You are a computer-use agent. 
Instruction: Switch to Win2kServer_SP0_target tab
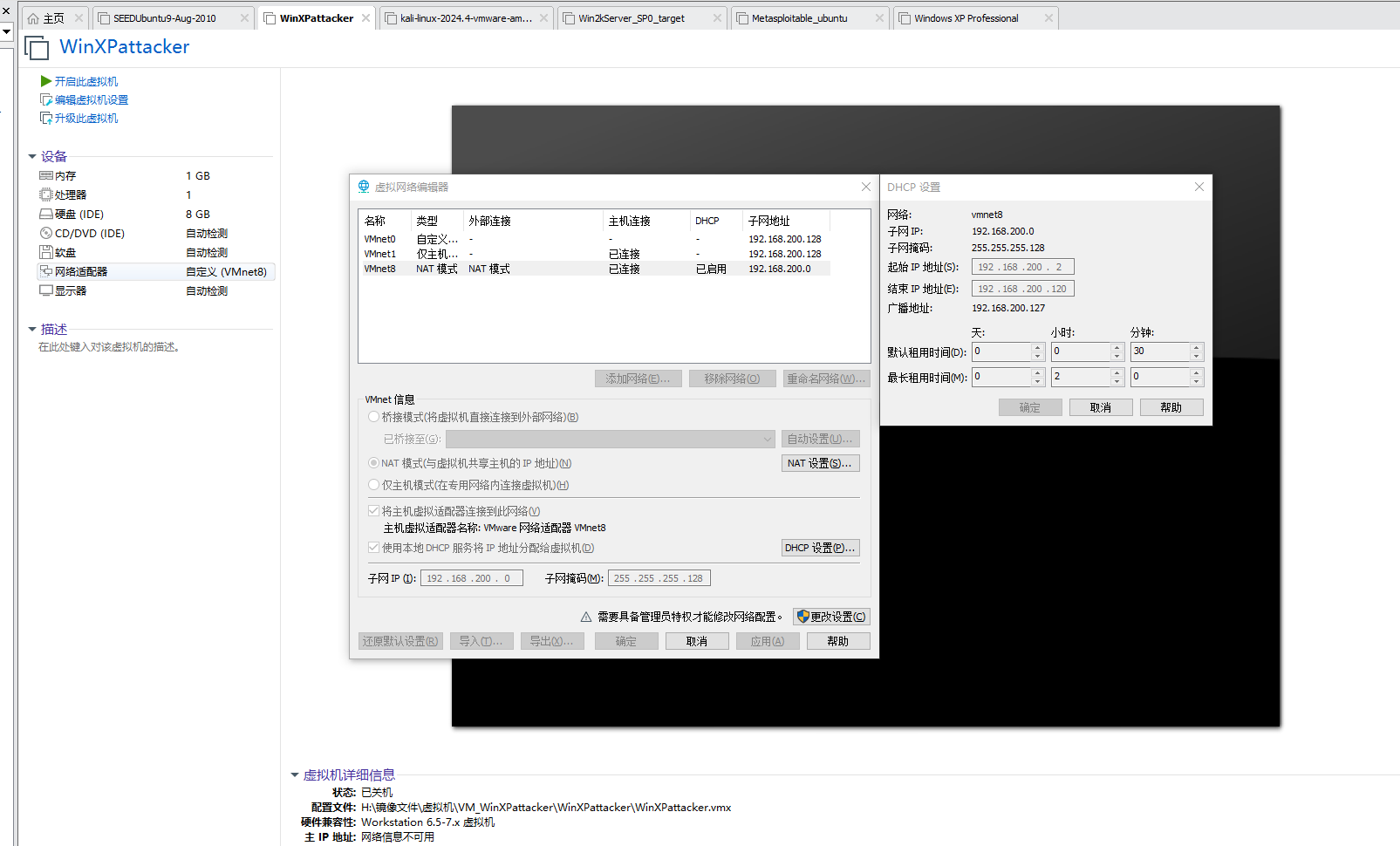pos(641,18)
